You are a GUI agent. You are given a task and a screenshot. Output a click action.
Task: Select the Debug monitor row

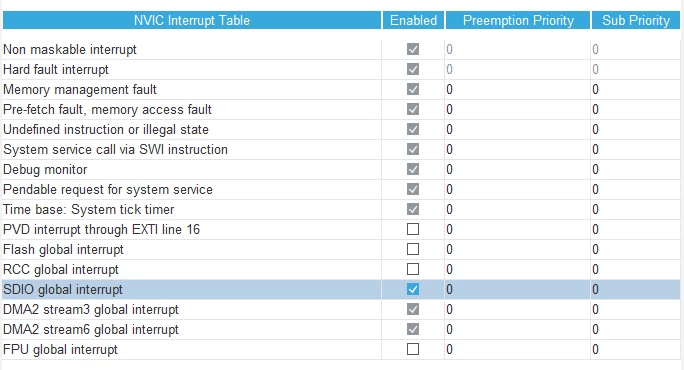341,169
